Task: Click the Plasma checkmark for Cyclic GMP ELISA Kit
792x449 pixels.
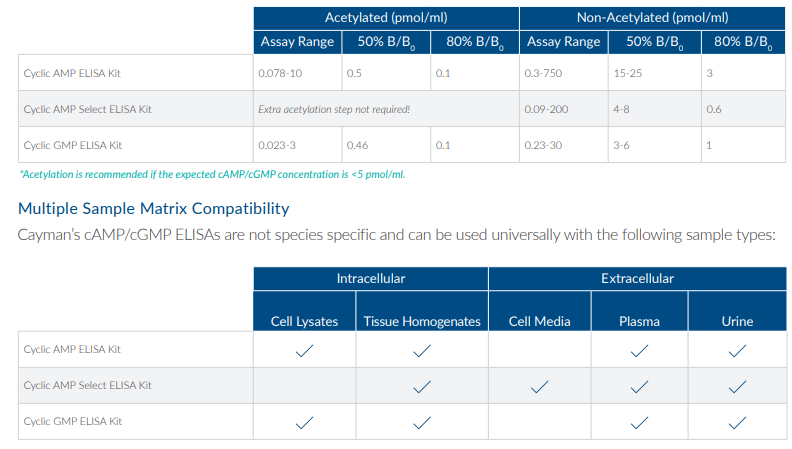Action: 639,422
